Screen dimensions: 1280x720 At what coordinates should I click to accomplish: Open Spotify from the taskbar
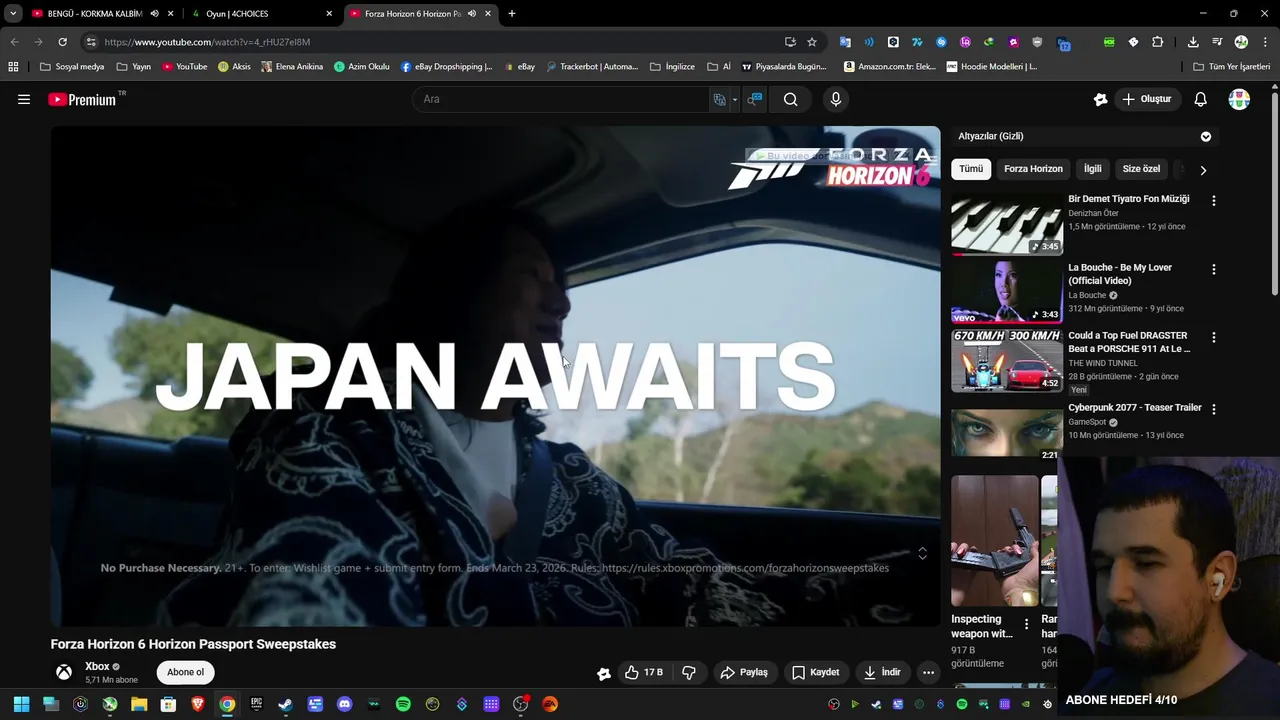tap(403, 704)
